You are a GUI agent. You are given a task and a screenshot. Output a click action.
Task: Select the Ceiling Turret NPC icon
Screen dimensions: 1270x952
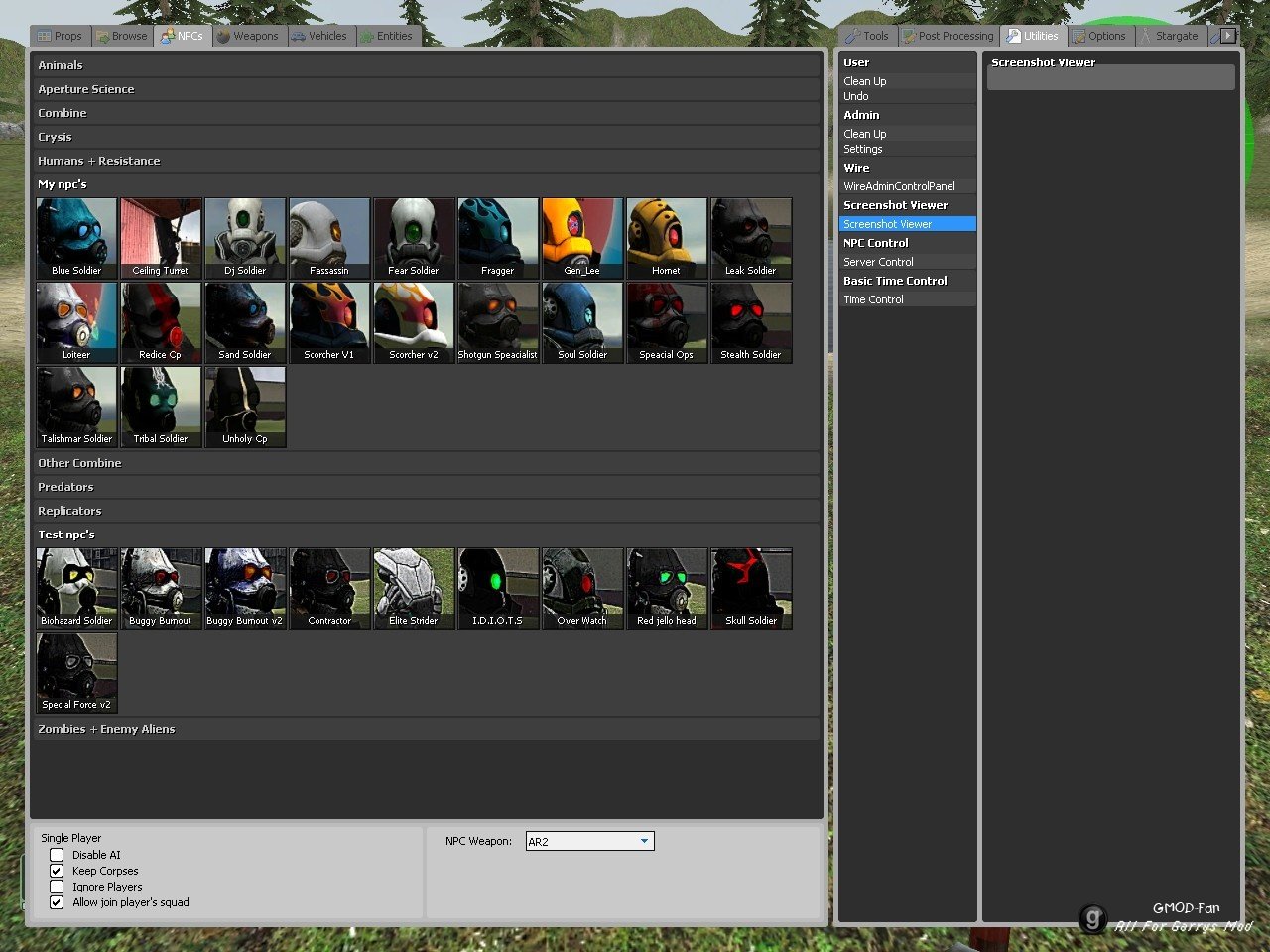tap(161, 238)
